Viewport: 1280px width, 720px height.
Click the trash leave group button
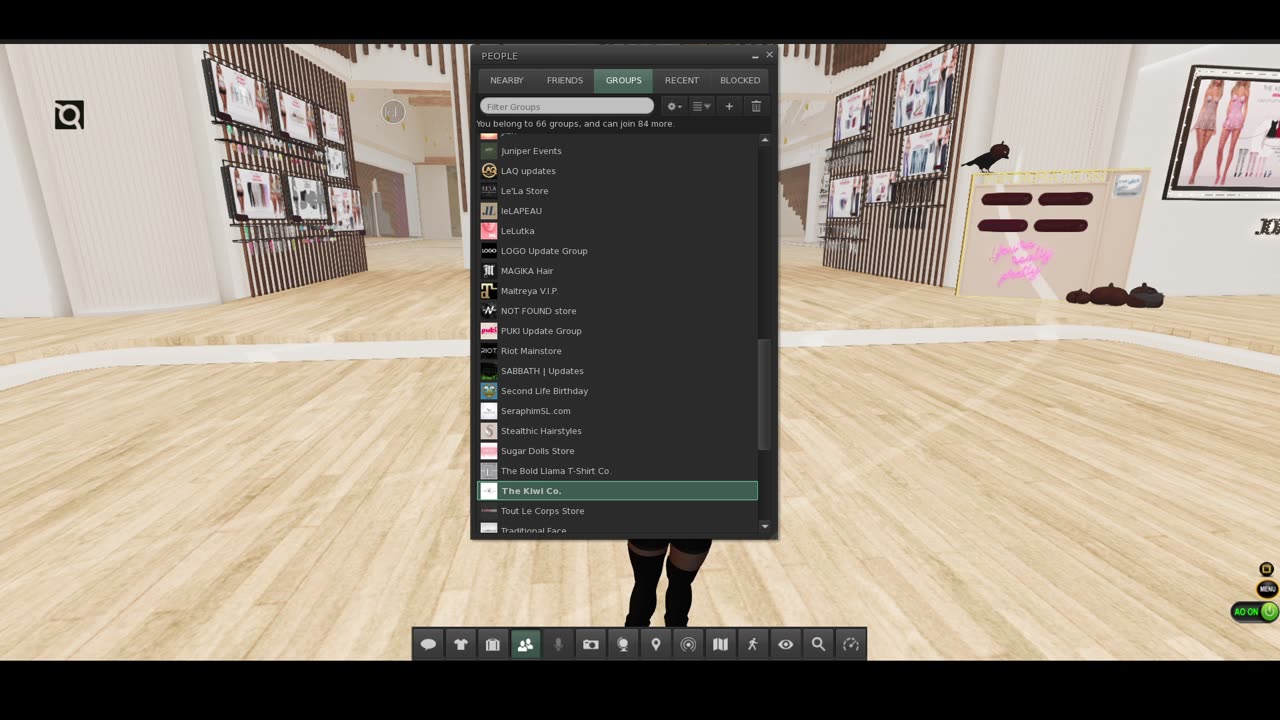756,106
